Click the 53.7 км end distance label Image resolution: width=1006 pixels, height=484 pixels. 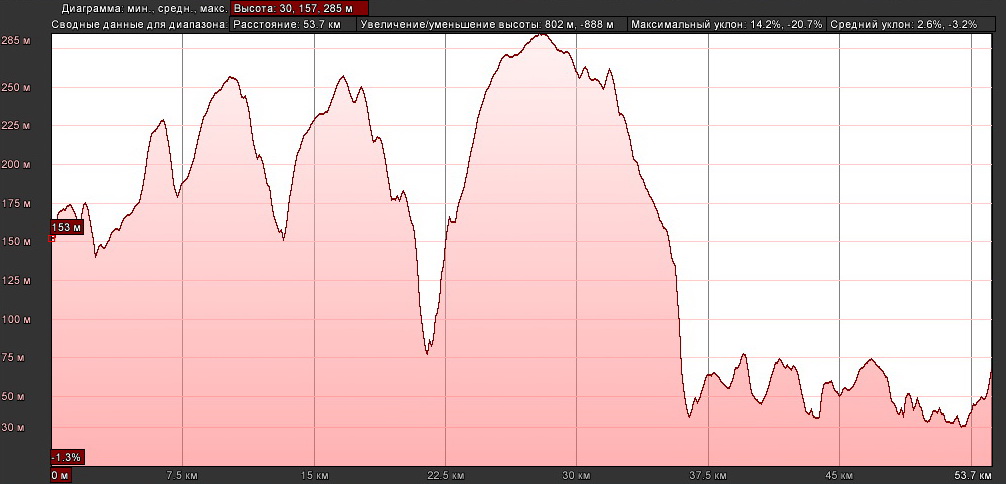click(x=972, y=475)
